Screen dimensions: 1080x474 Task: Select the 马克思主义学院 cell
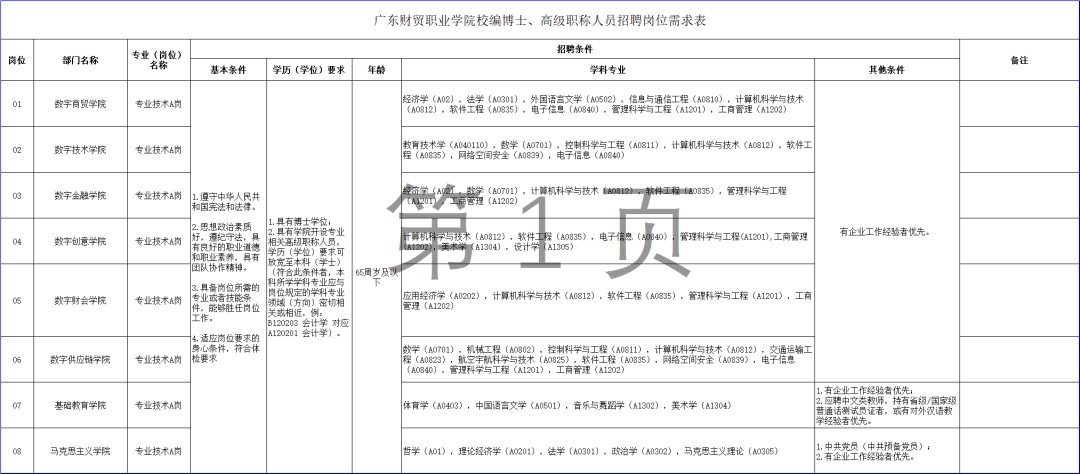point(81,451)
